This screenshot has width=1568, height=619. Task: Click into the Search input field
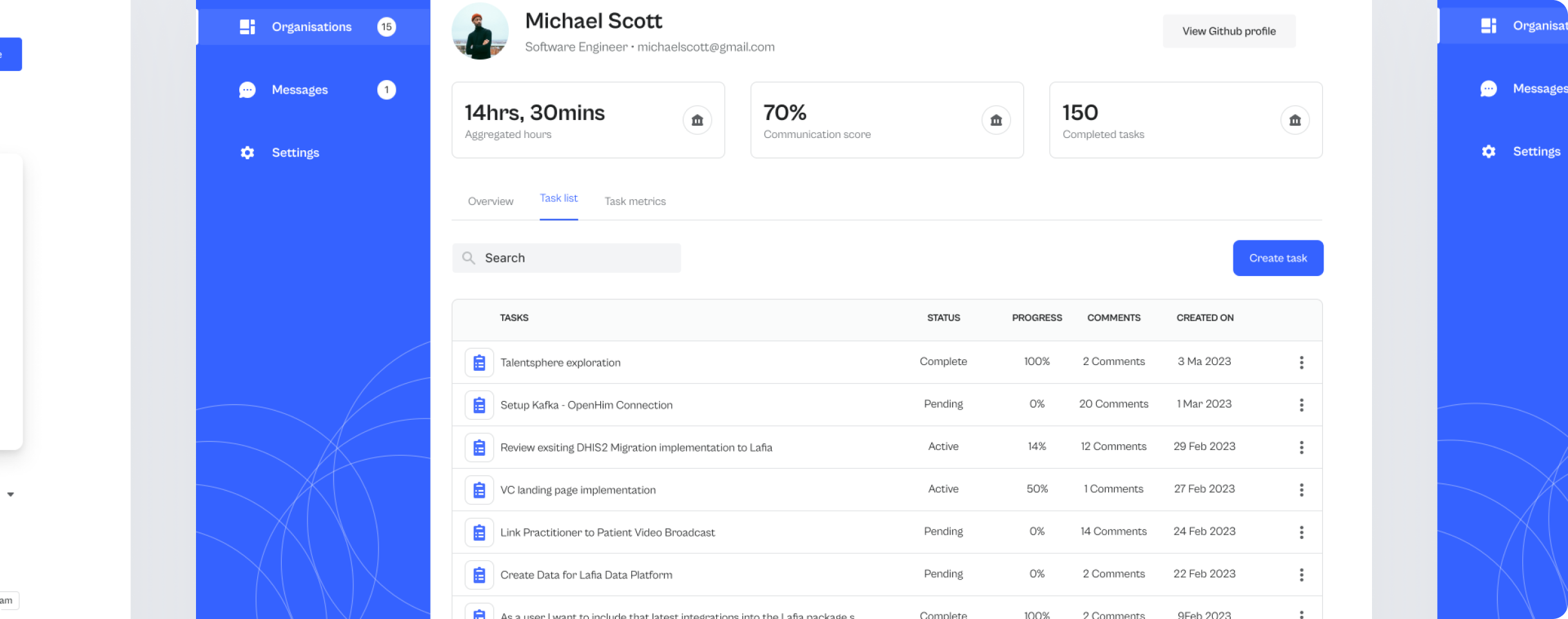(x=577, y=258)
